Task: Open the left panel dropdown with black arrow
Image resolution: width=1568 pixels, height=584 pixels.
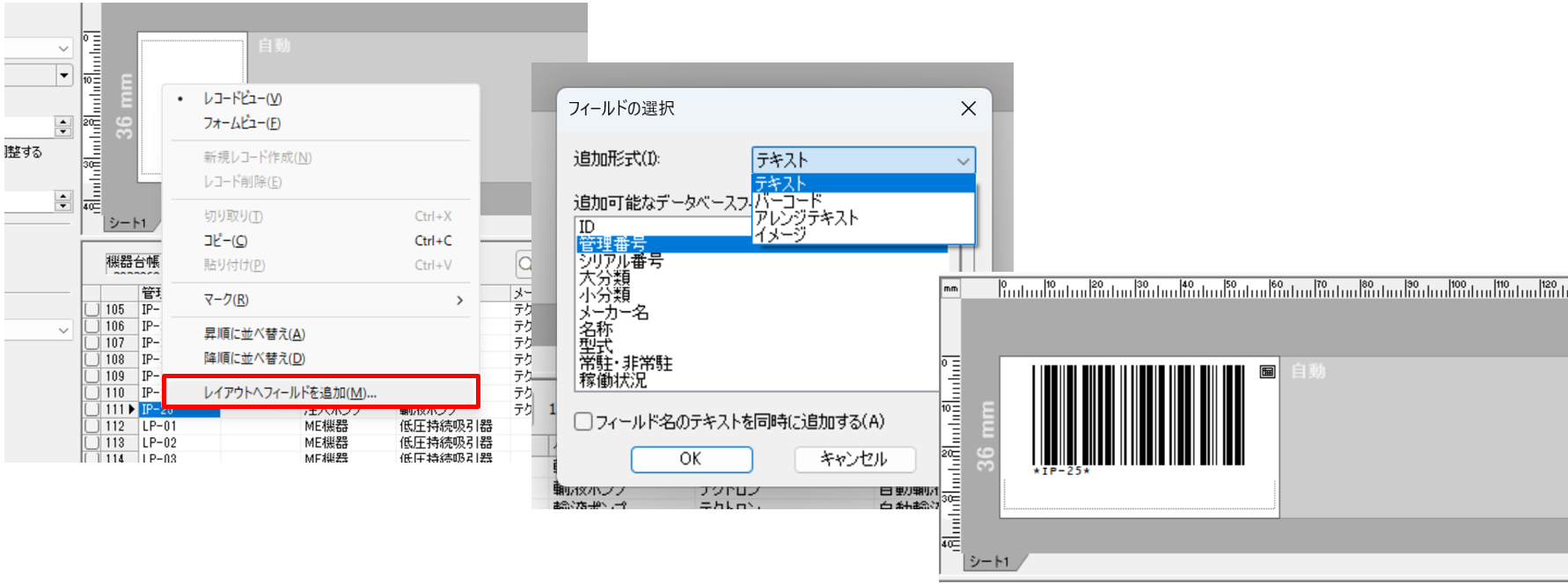Action: pos(63,76)
